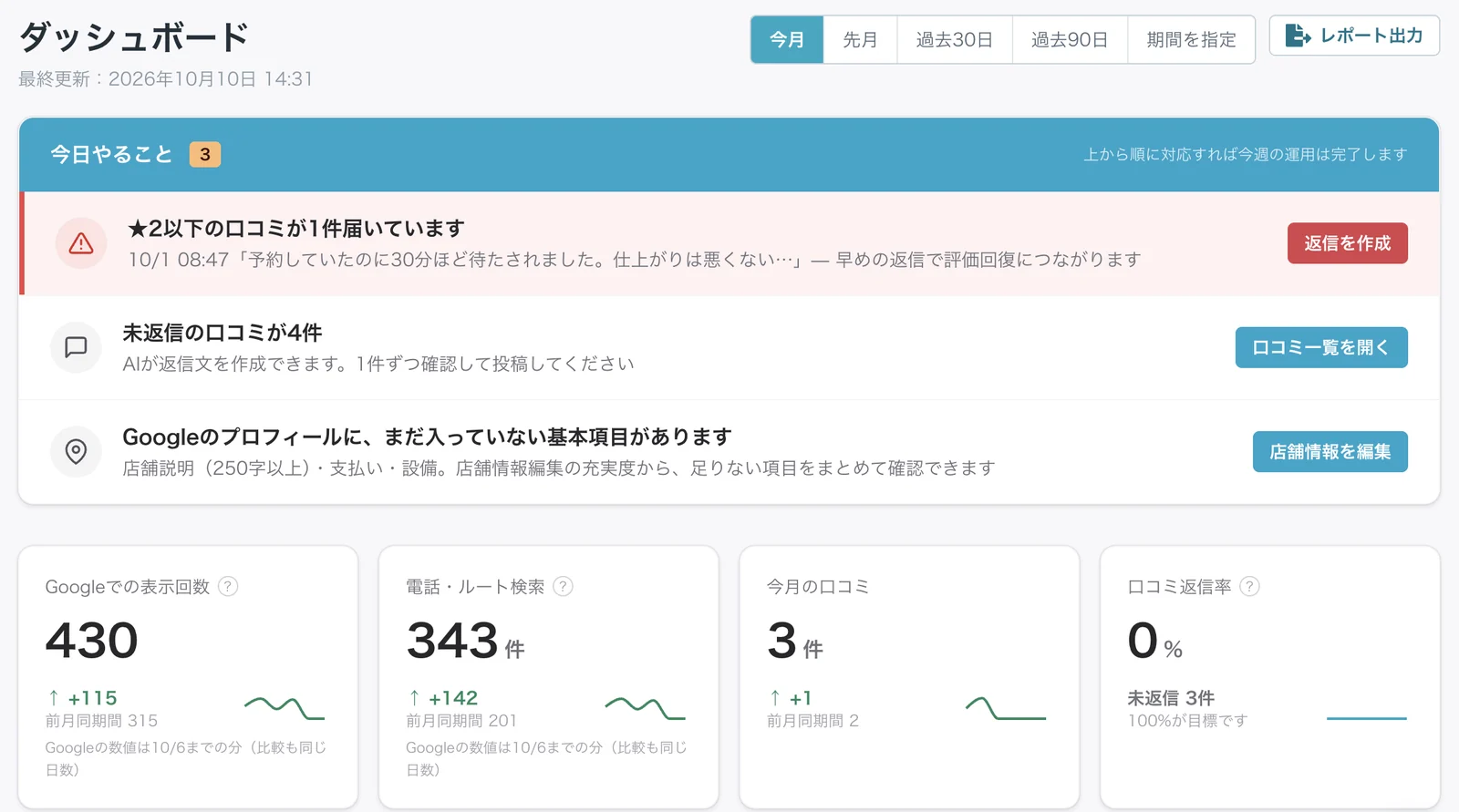The width and height of the screenshot is (1459, 812).
Task: Click the 店舗情報を編集 button
Action: (x=1330, y=451)
